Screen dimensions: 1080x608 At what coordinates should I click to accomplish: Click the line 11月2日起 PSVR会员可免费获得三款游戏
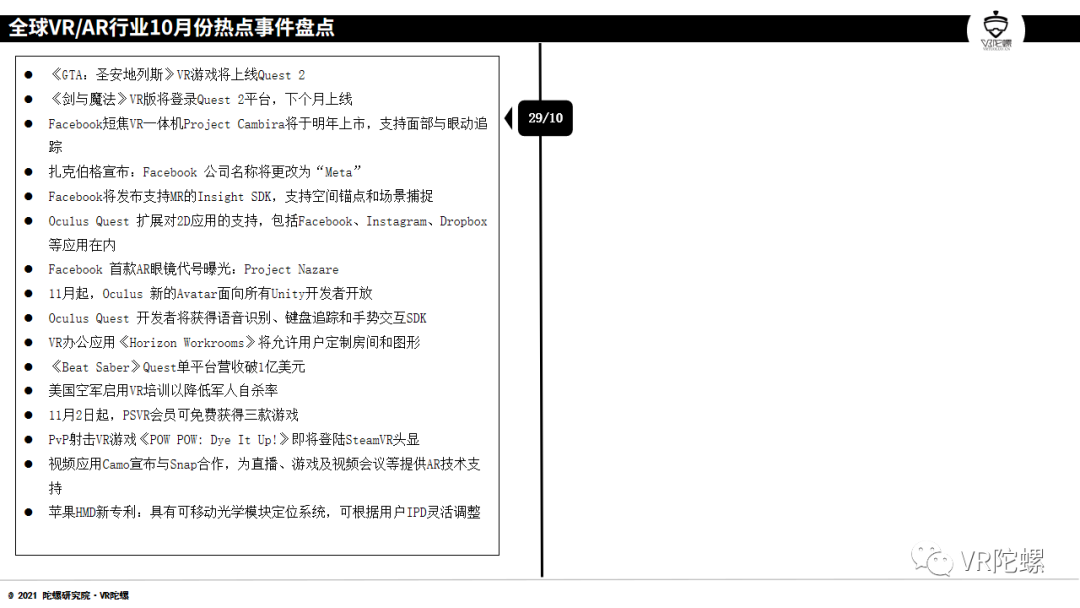pos(174,415)
